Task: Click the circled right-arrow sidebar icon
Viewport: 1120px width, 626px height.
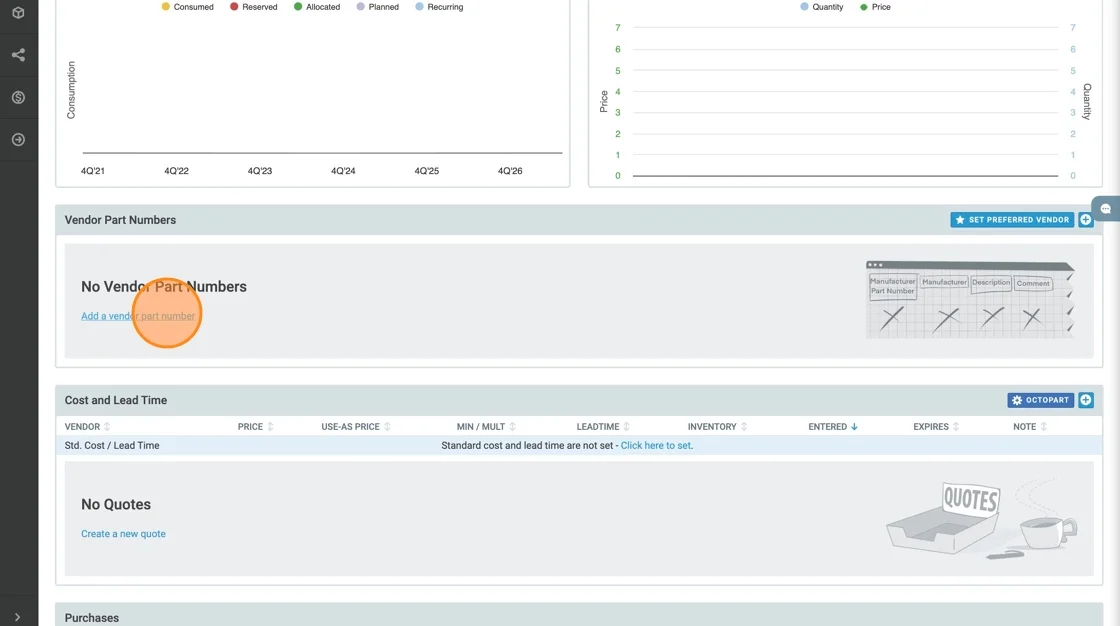Action: 18,140
